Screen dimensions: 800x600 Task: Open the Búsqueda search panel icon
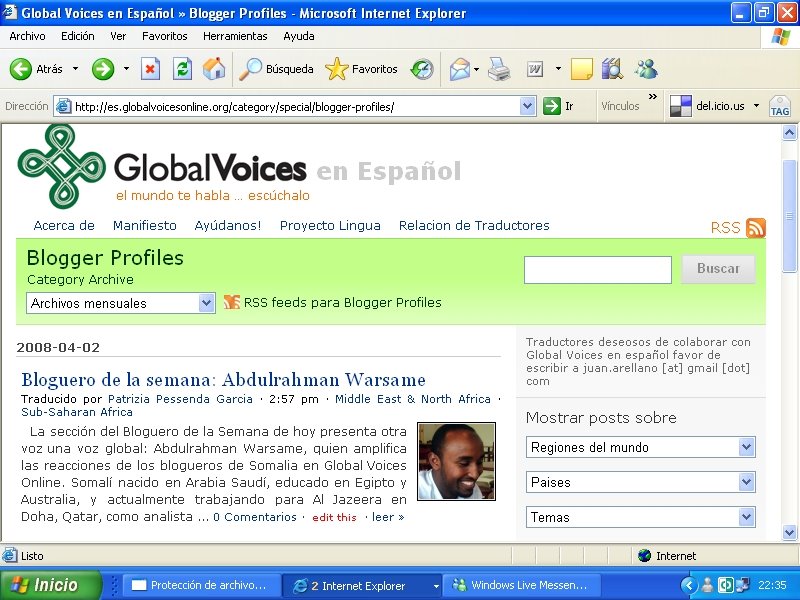point(255,70)
